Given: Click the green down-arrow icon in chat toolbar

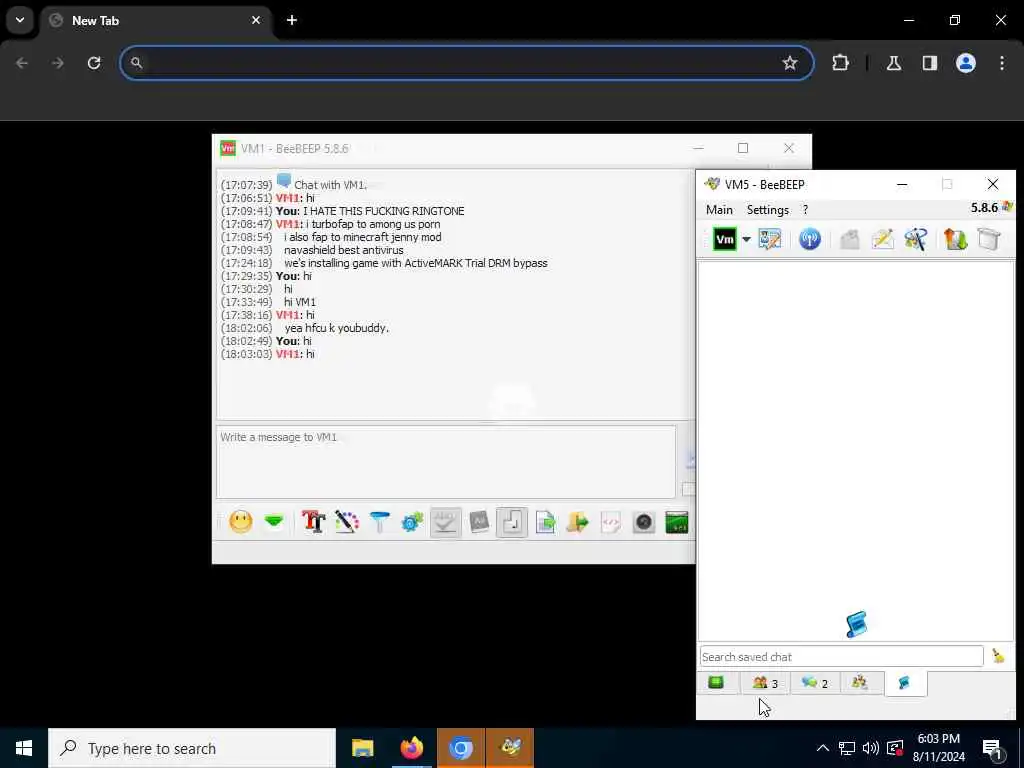Looking at the screenshot, I should click(x=274, y=522).
